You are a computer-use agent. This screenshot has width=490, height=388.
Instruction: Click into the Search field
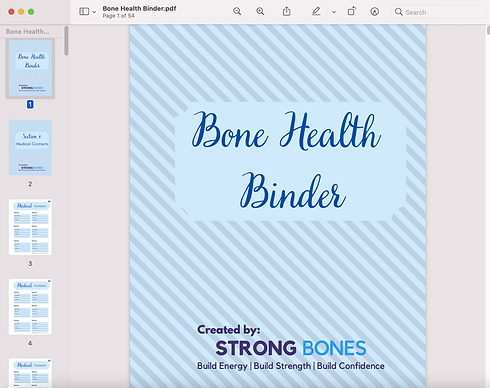click(438, 12)
